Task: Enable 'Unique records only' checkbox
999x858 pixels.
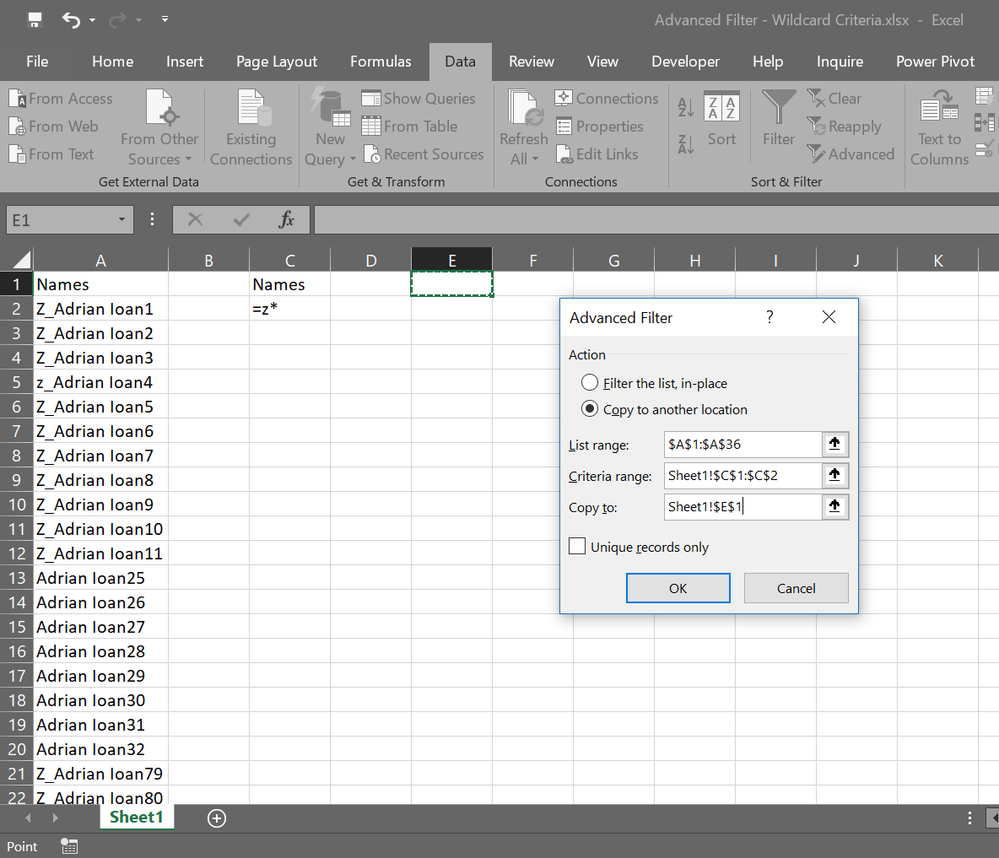Action: [x=577, y=547]
